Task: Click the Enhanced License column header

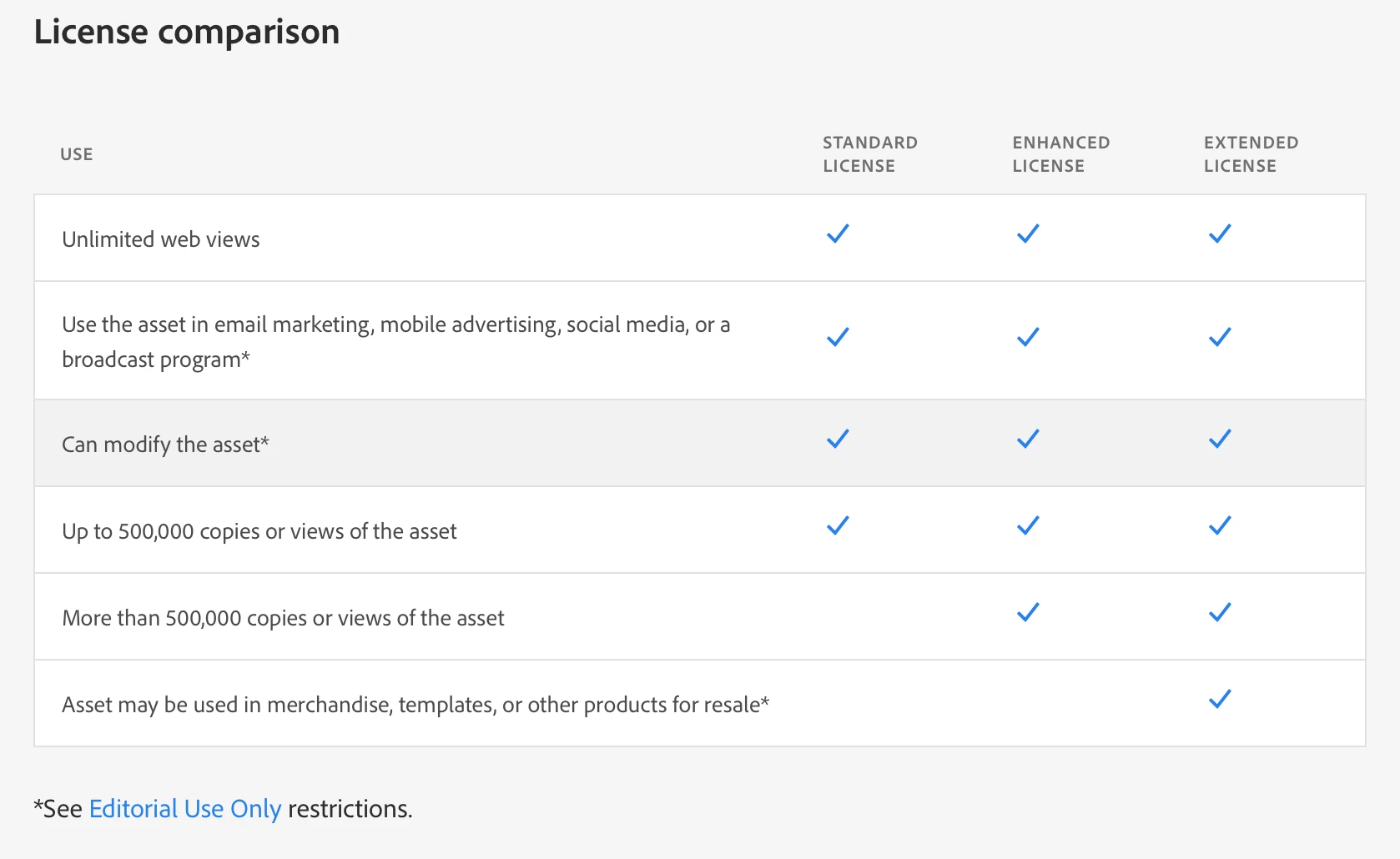Action: pyautogui.click(x=1060, y=154)
